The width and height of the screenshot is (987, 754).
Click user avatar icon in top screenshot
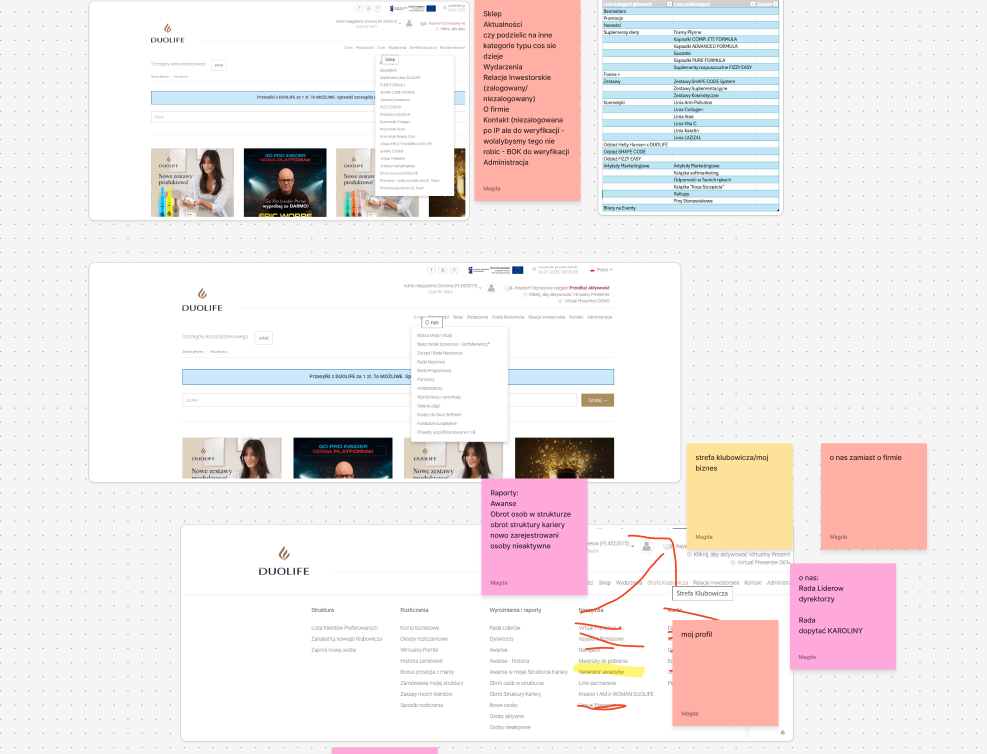(x=409, y=23)
